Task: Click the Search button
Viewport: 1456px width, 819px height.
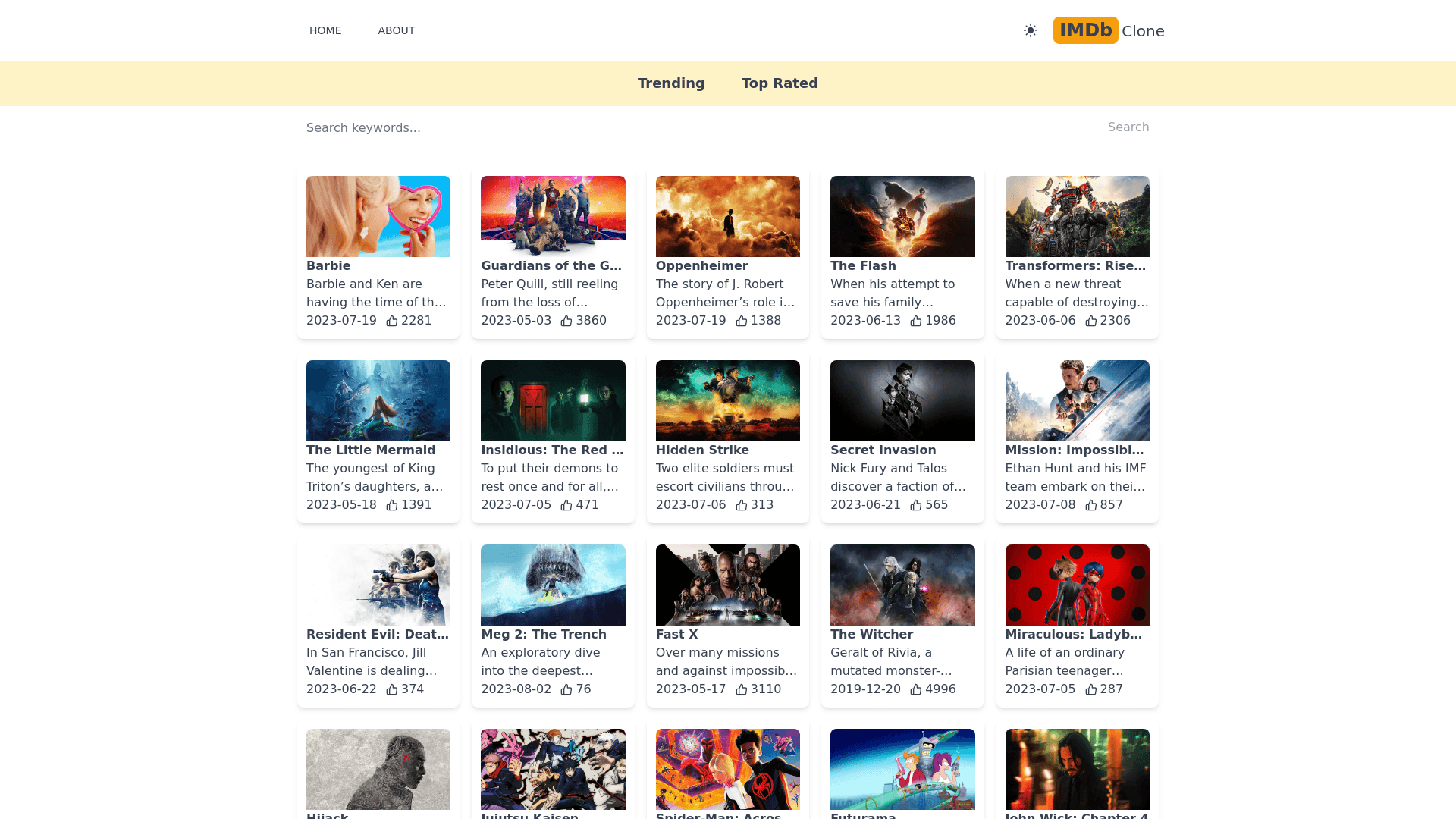Action: (x=1128, y=127)
